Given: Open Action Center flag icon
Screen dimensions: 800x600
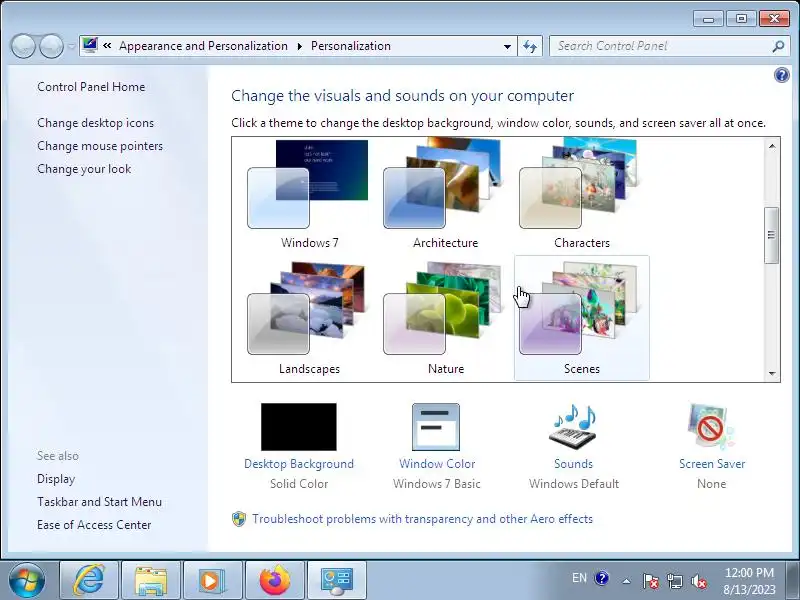Looking at the screenshot, I should coord(651,581).
